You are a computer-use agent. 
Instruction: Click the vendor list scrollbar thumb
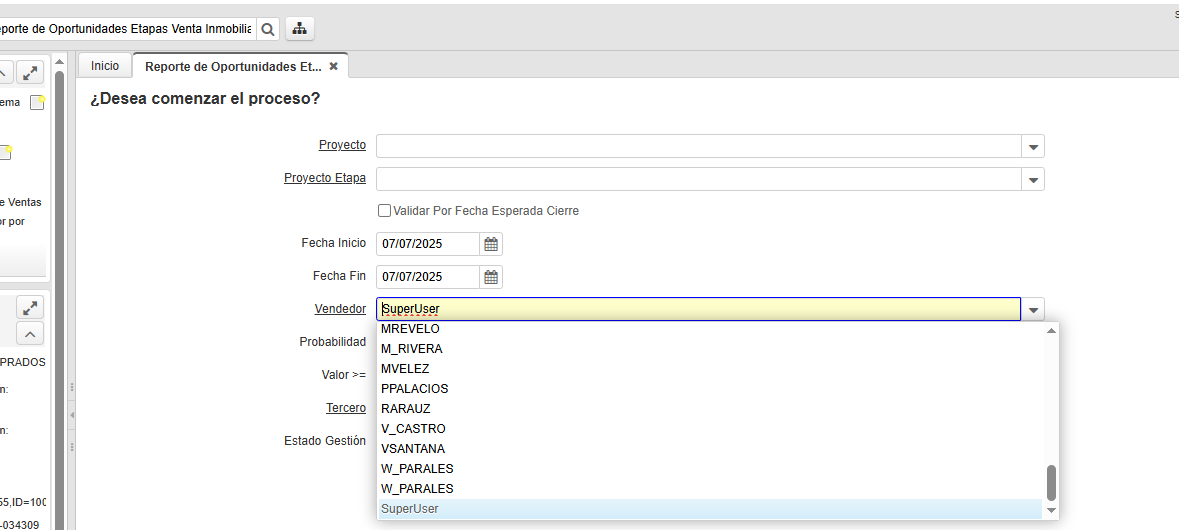point(1051,482)
